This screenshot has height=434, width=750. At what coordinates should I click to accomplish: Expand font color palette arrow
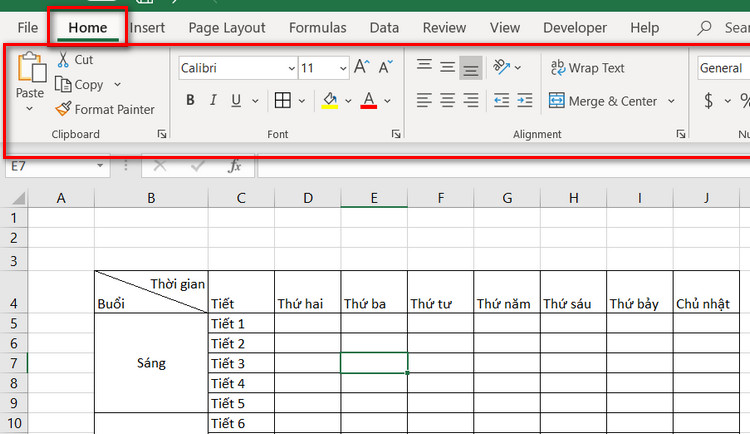pos(387,101)
